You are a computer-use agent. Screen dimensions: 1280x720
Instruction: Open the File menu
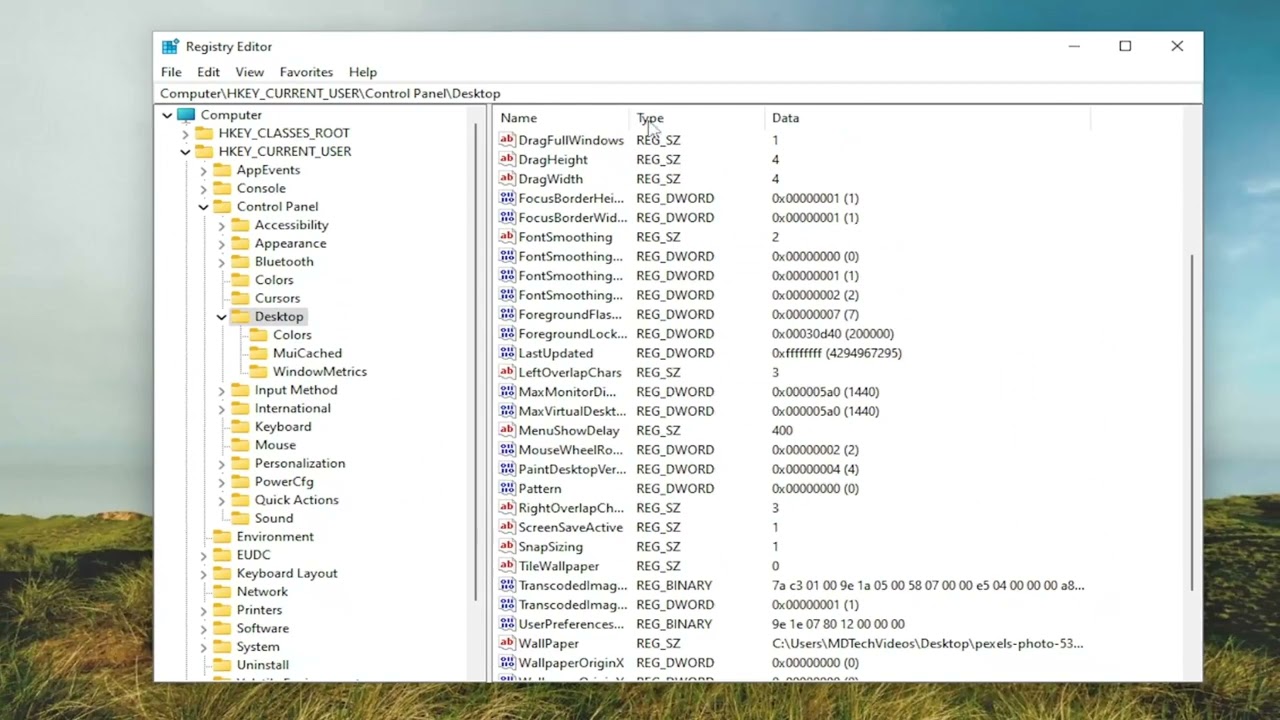tap(171, 72)
